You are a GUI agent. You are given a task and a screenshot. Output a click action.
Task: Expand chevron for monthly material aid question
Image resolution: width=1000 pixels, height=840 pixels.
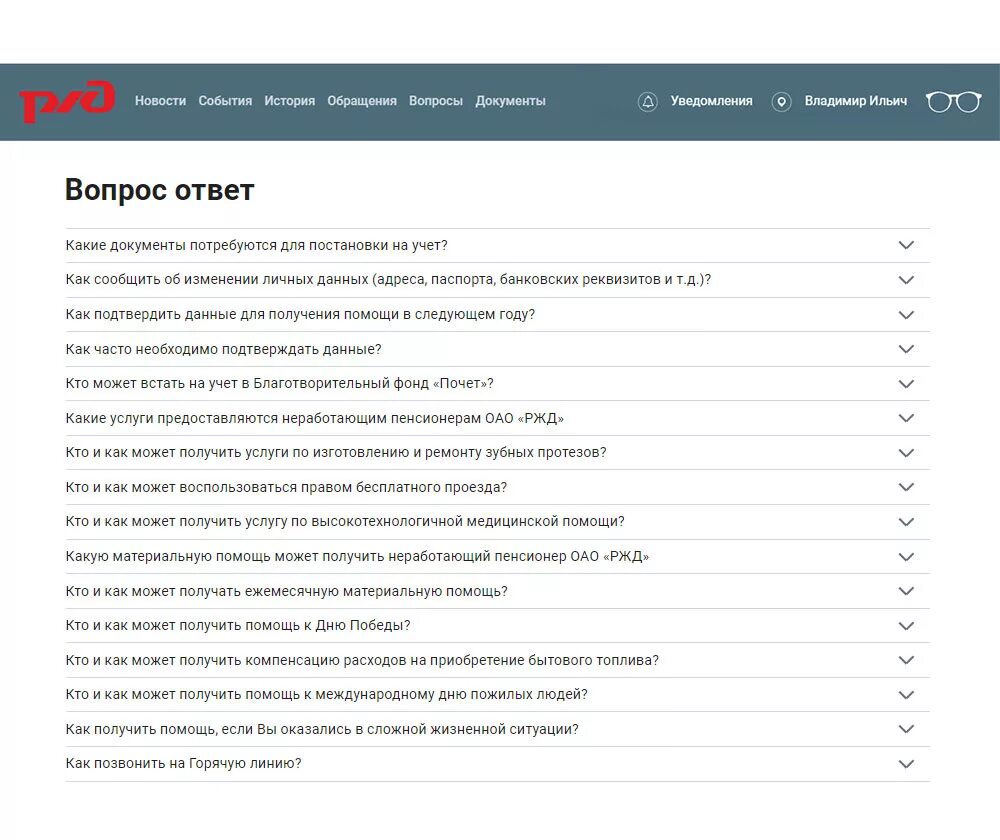(906, 591)
